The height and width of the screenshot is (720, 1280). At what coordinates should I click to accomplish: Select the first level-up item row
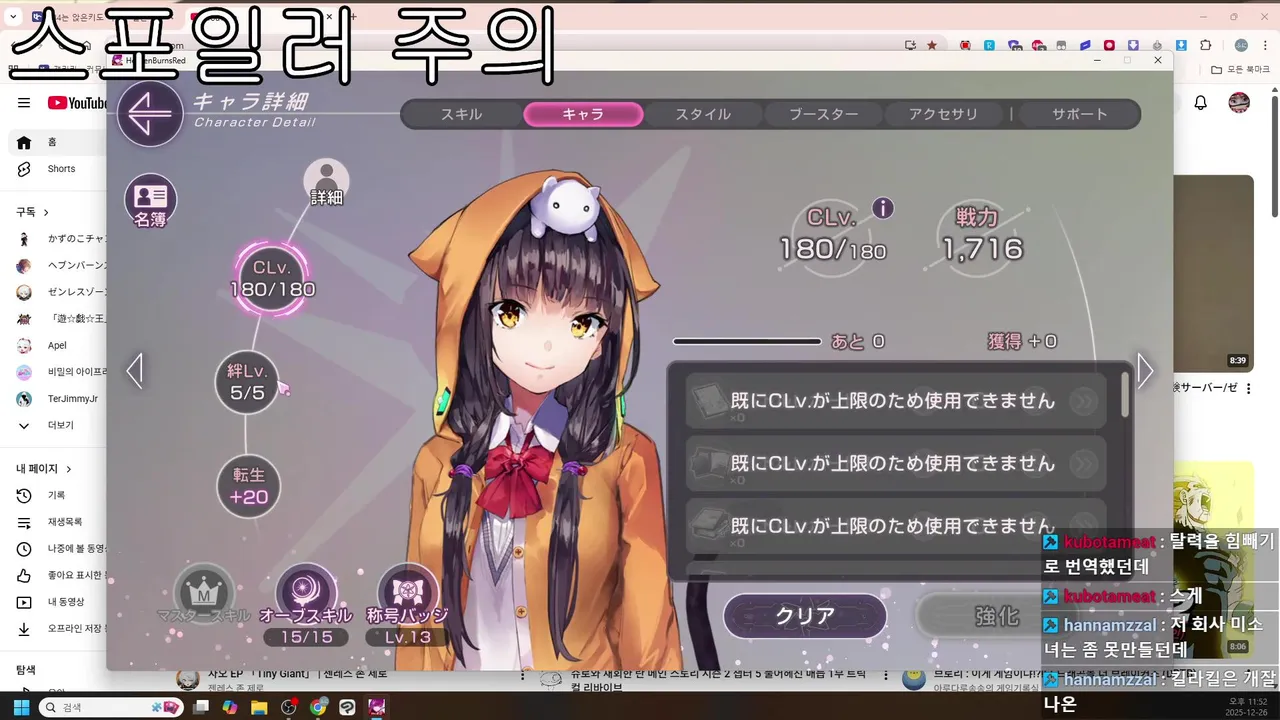pyautogui.click(x=896, y=401)
